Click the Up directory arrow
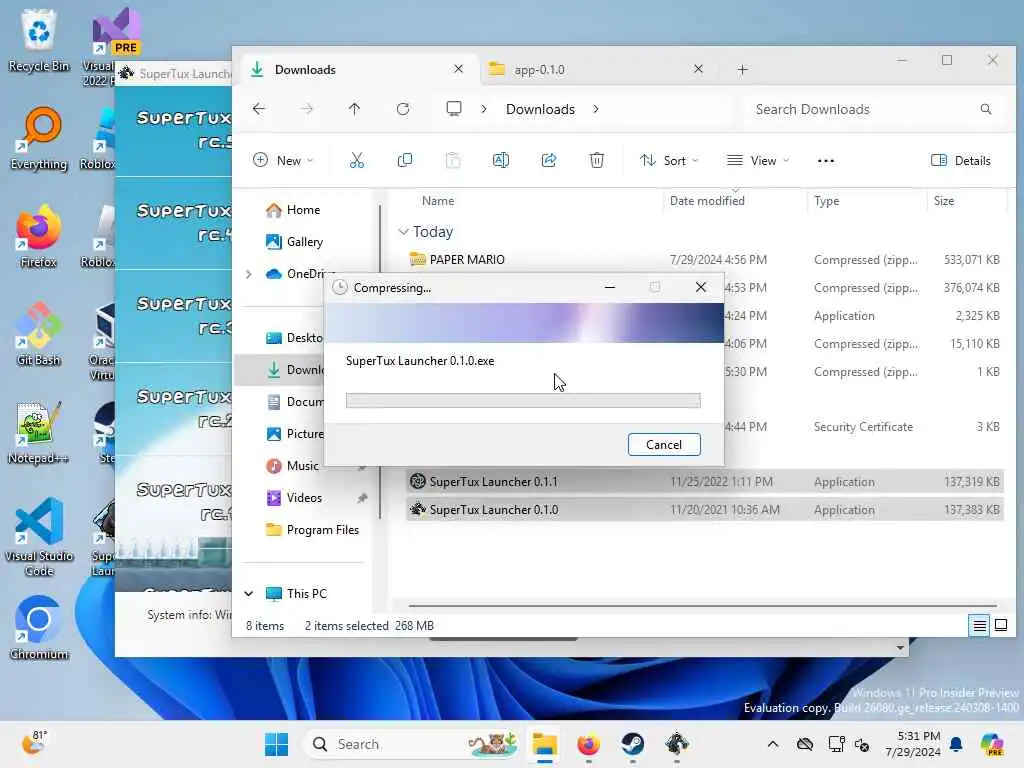Viewport: 1024px width, 768px height. [355, 109]
